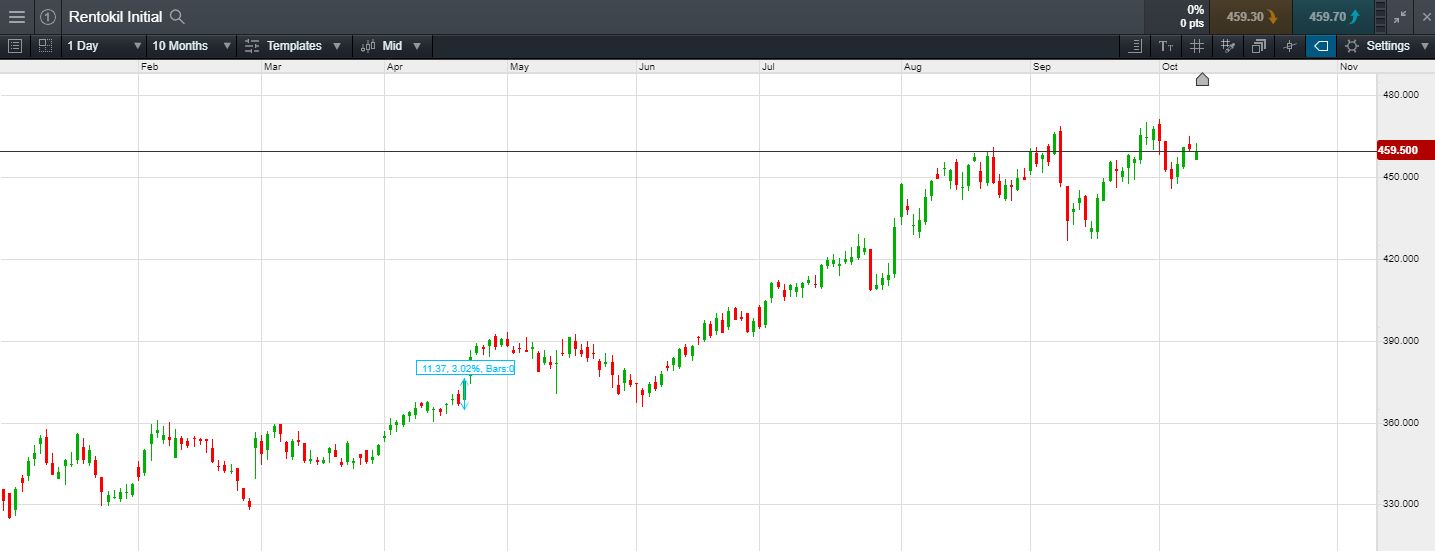Click the eyedropper grid tool icon

[1228, 46]
